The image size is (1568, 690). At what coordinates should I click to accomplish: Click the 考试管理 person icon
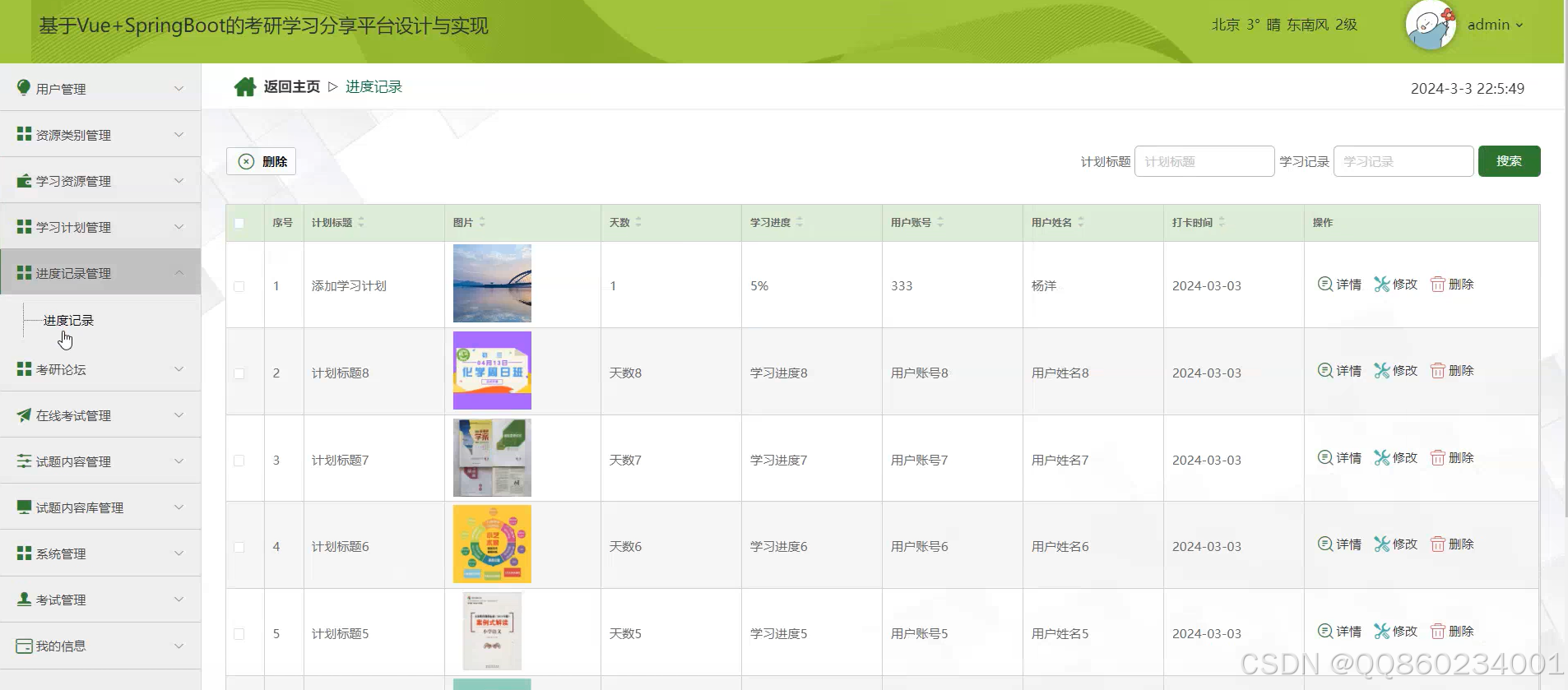click(x=24, y=600)
